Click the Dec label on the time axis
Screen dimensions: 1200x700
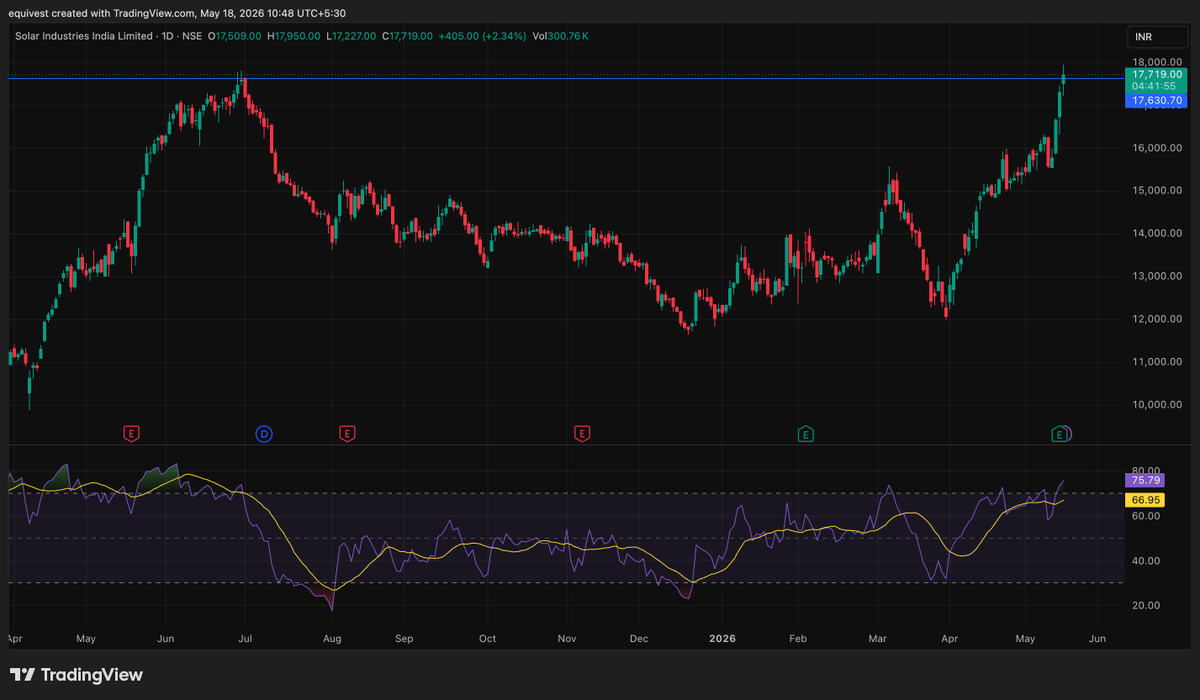[x=639, y=638]
